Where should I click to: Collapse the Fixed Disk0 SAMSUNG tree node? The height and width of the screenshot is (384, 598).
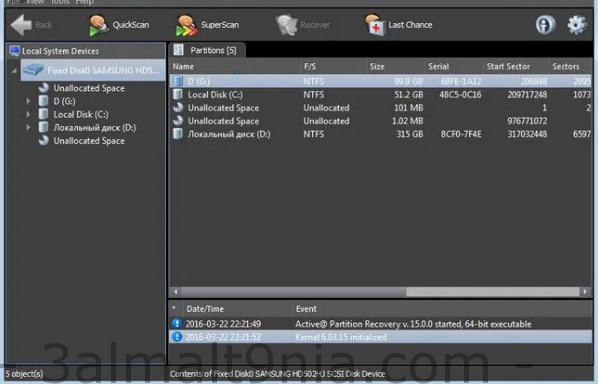(14, 71)
